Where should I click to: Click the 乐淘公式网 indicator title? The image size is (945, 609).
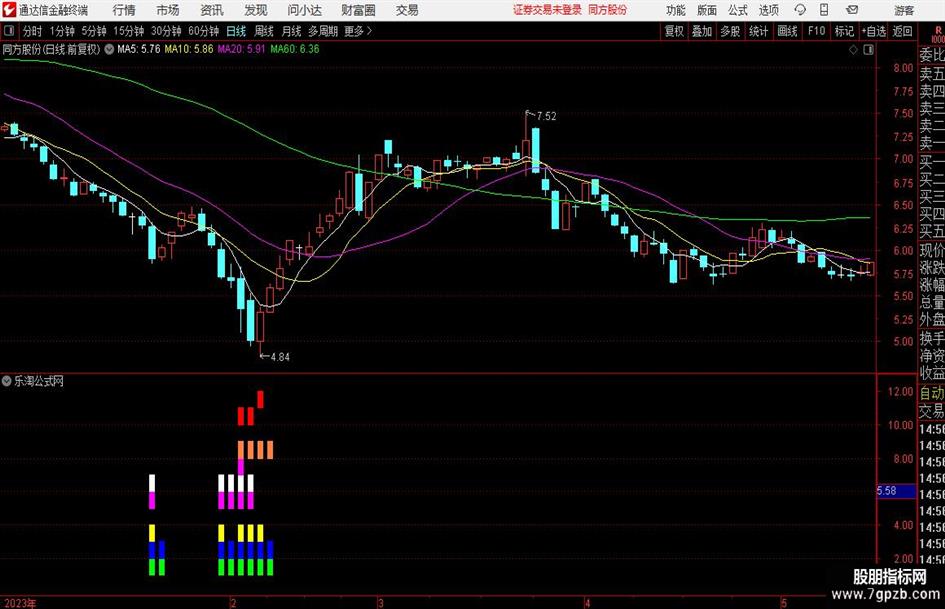(x=39, y=381)
